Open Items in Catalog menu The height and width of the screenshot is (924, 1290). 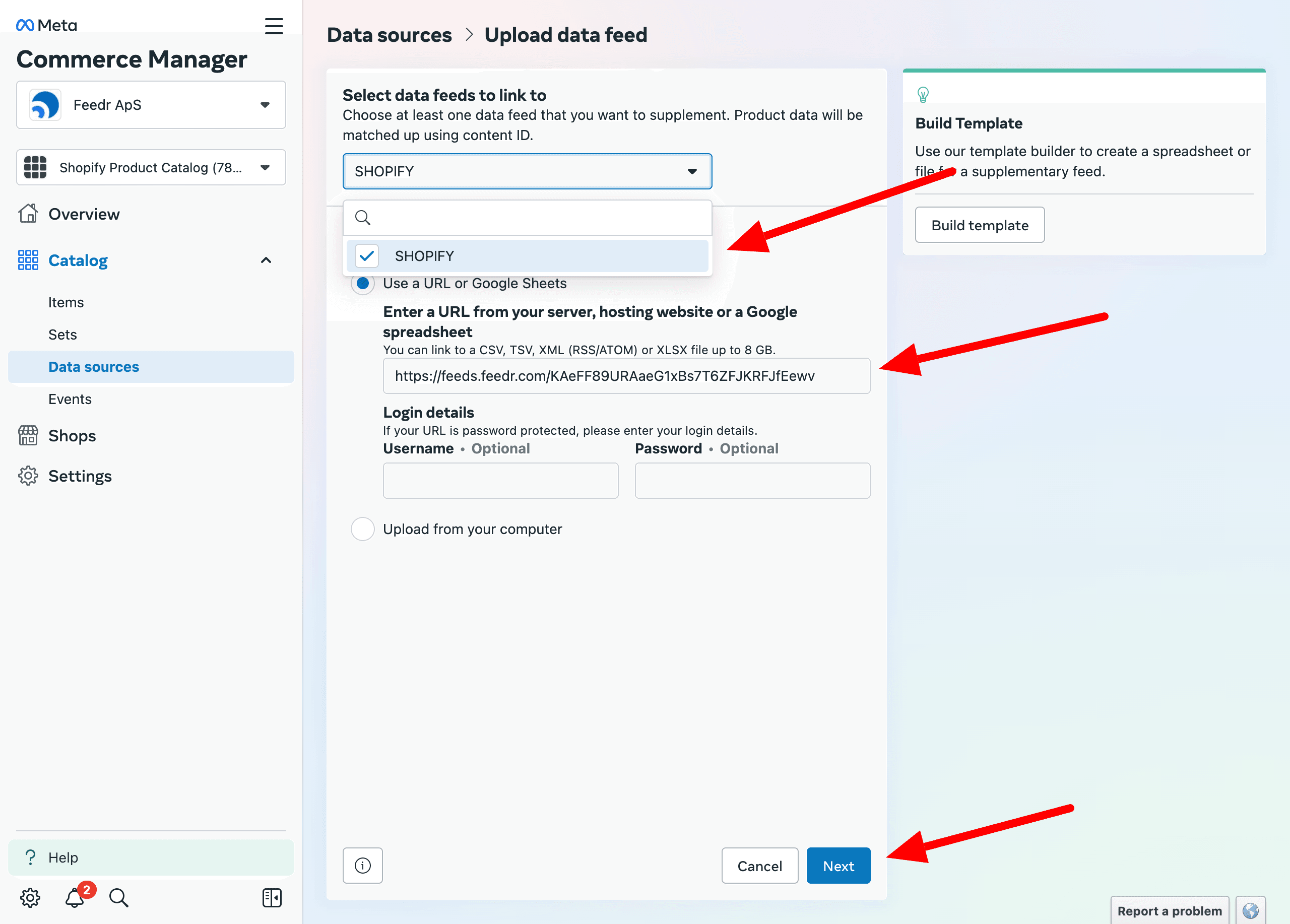click(66, 302)
